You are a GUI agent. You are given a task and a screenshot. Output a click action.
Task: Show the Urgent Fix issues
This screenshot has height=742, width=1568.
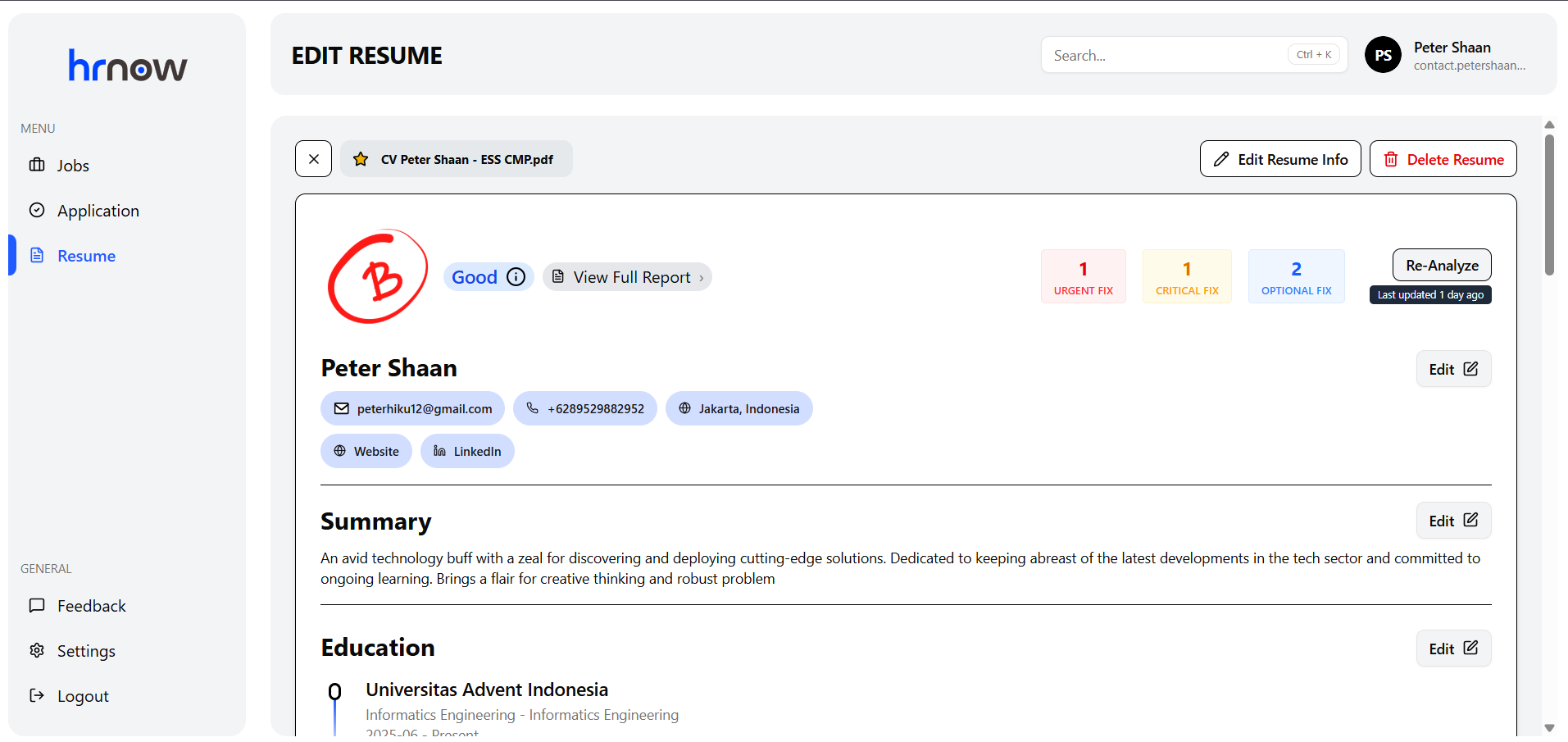(1083, 276)
